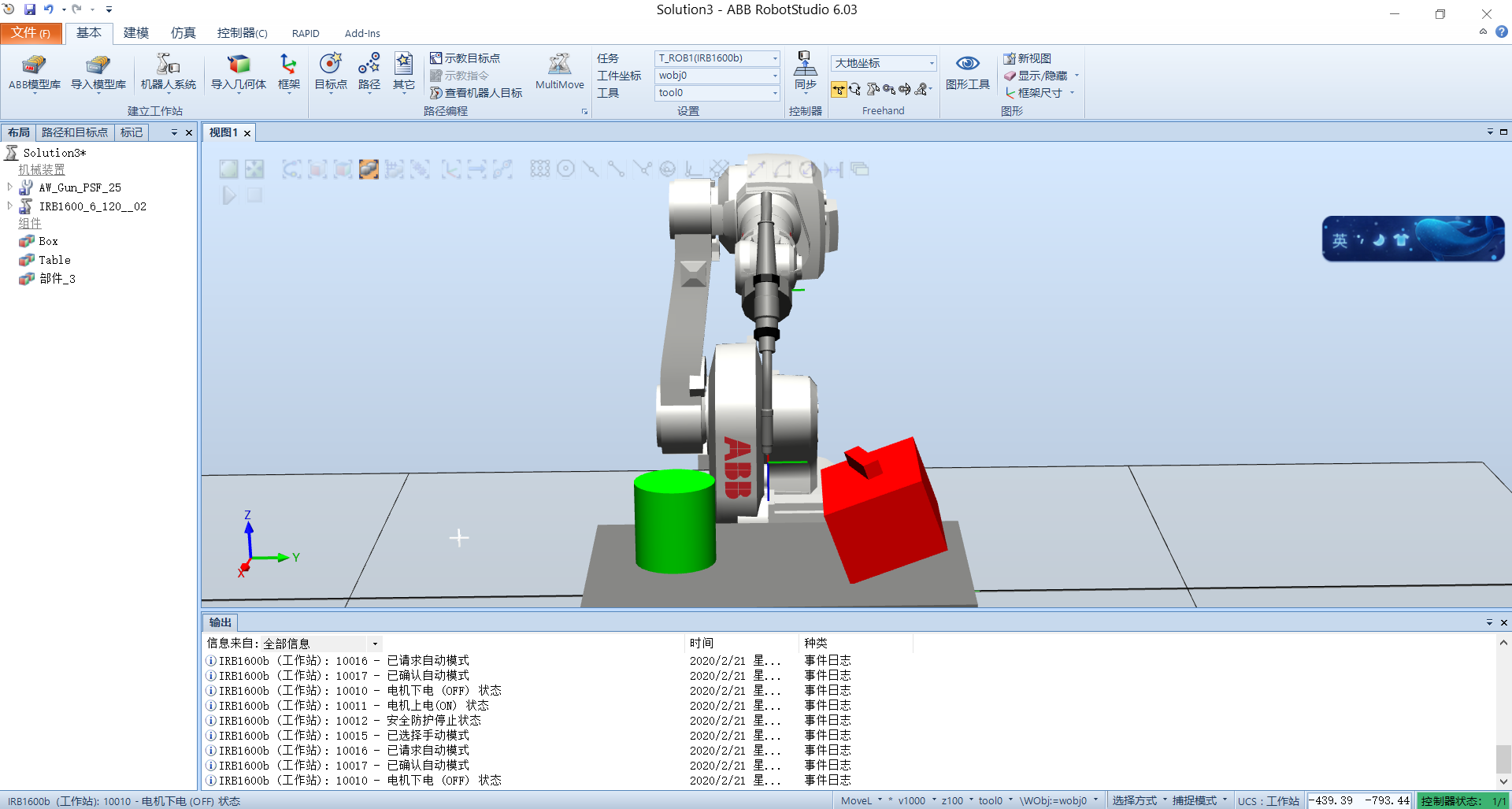
Task: Open 图形工具 graphics tools
Action: pos(968,72)
